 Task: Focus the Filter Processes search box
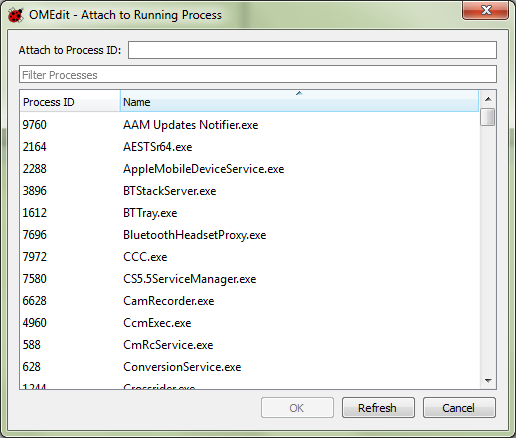258,74
